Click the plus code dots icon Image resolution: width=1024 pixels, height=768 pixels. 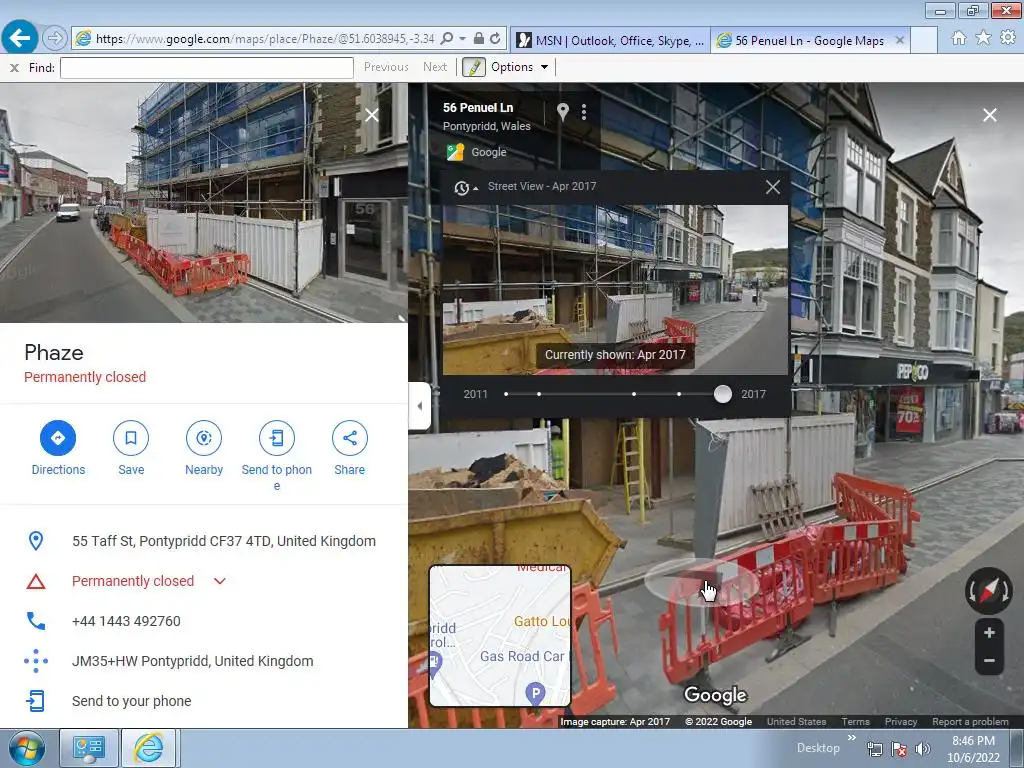[x=36, y=661]
